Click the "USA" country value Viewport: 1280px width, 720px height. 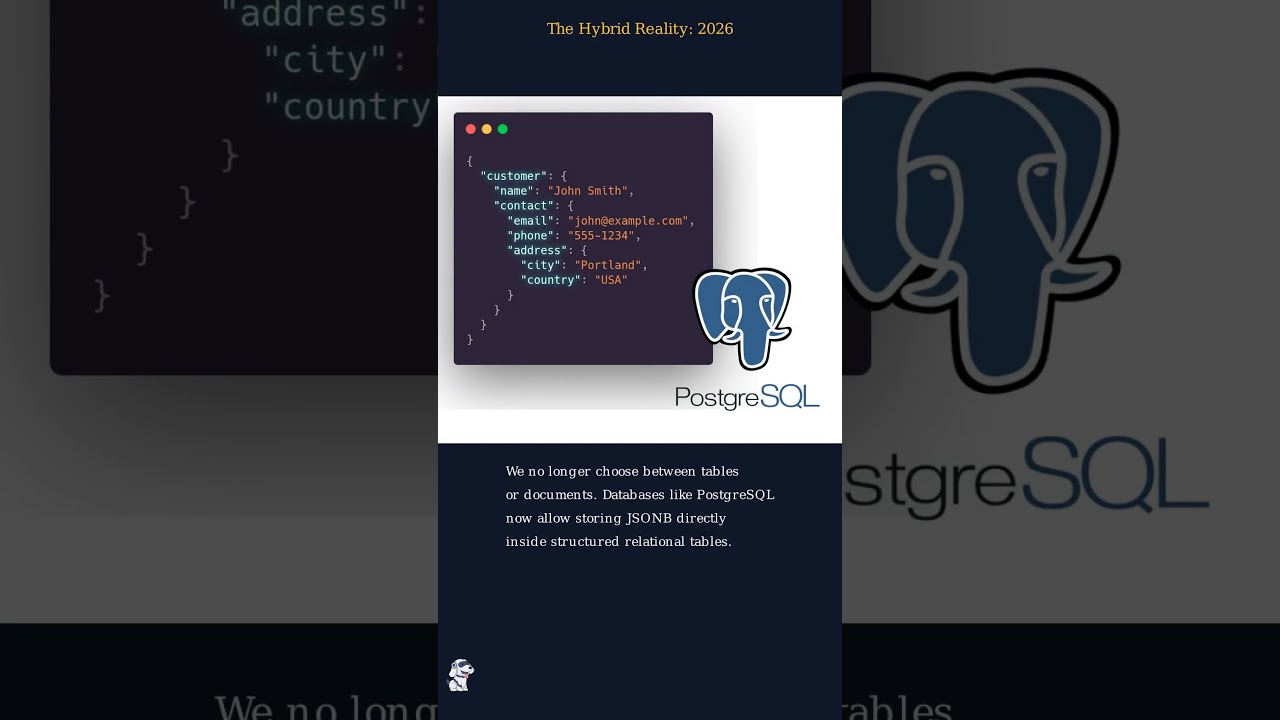(611, 280)
